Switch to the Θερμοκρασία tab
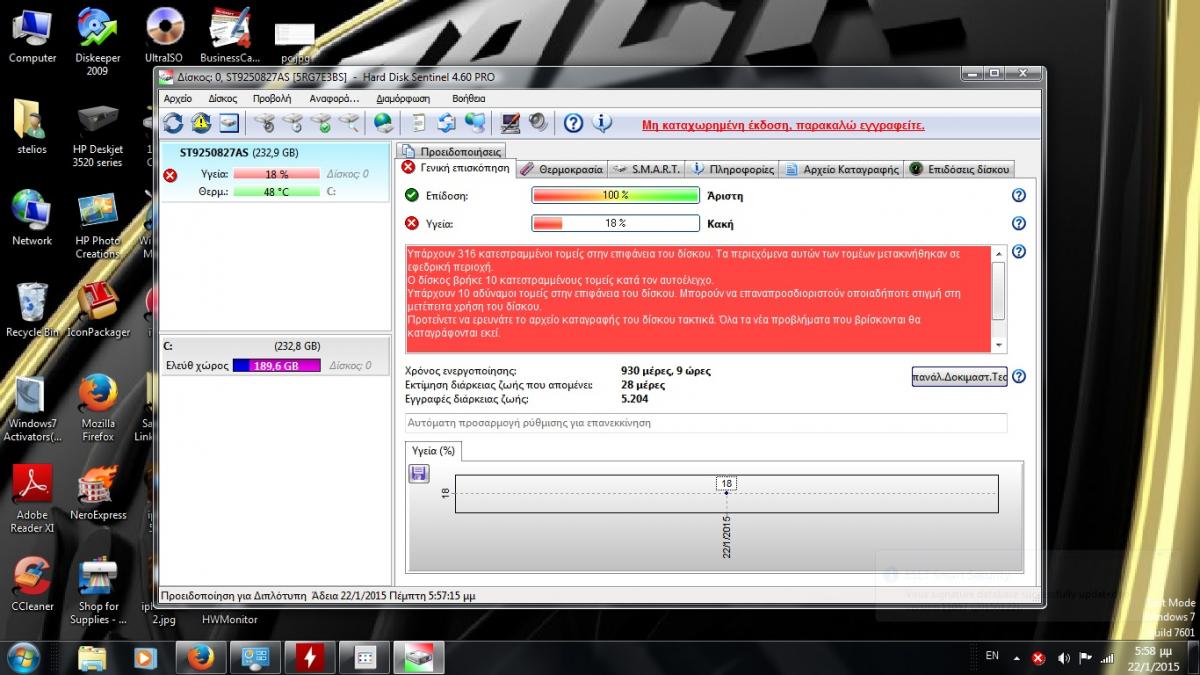1200x675 pixels. tap(561, 169)
